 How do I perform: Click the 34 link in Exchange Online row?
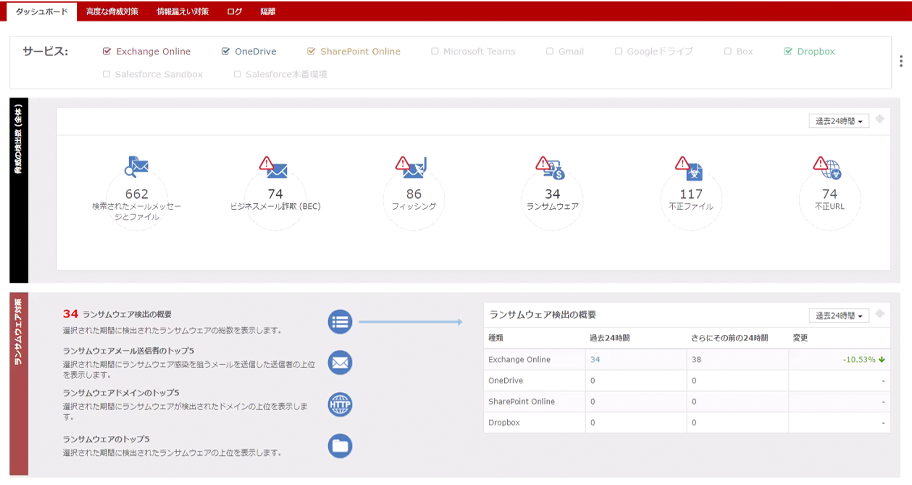pos(595,359)
